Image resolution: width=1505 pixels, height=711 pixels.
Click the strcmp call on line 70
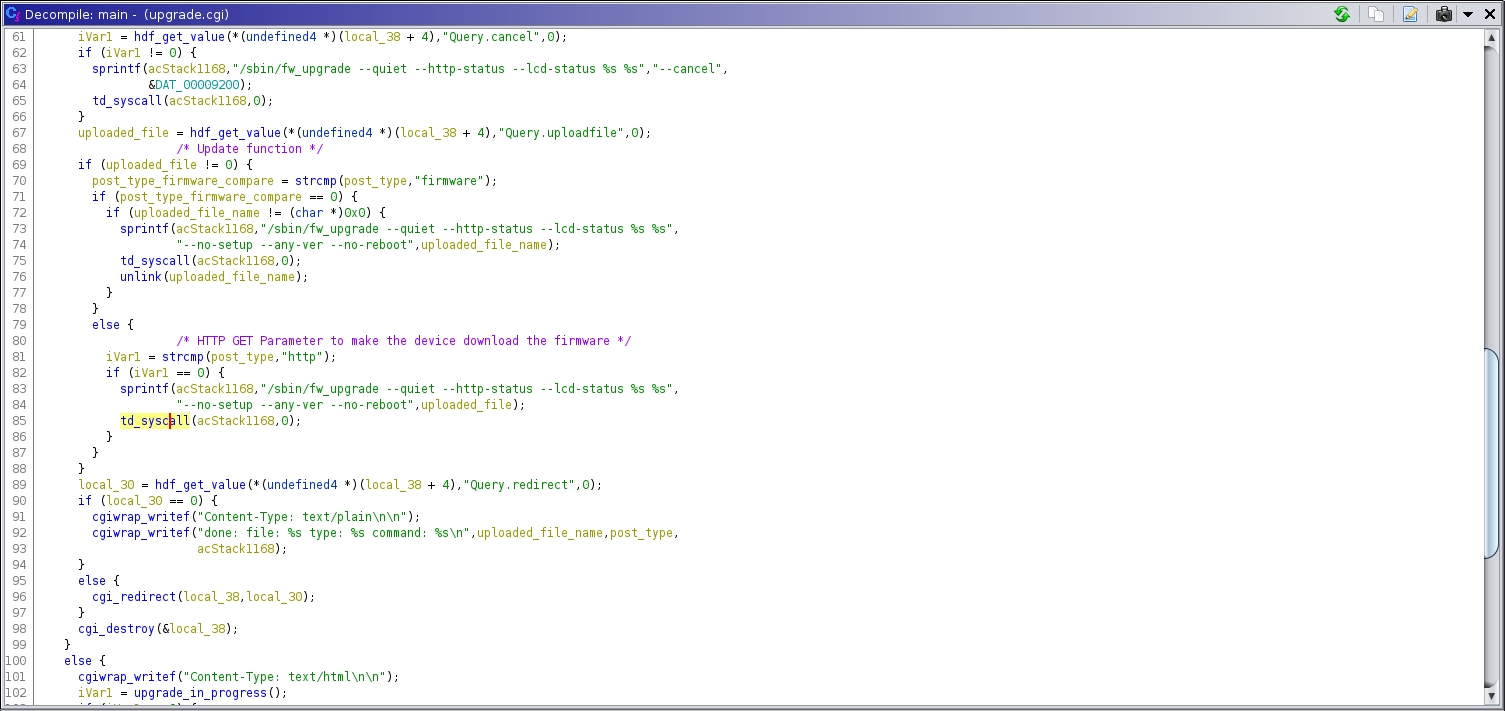(x=318, y=181)
